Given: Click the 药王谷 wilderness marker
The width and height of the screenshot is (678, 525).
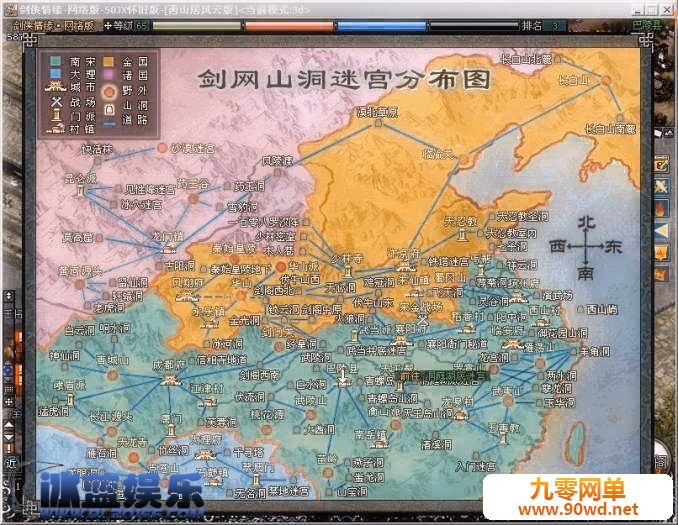Looking at the screenshot, I should click(x=193, y=199).
